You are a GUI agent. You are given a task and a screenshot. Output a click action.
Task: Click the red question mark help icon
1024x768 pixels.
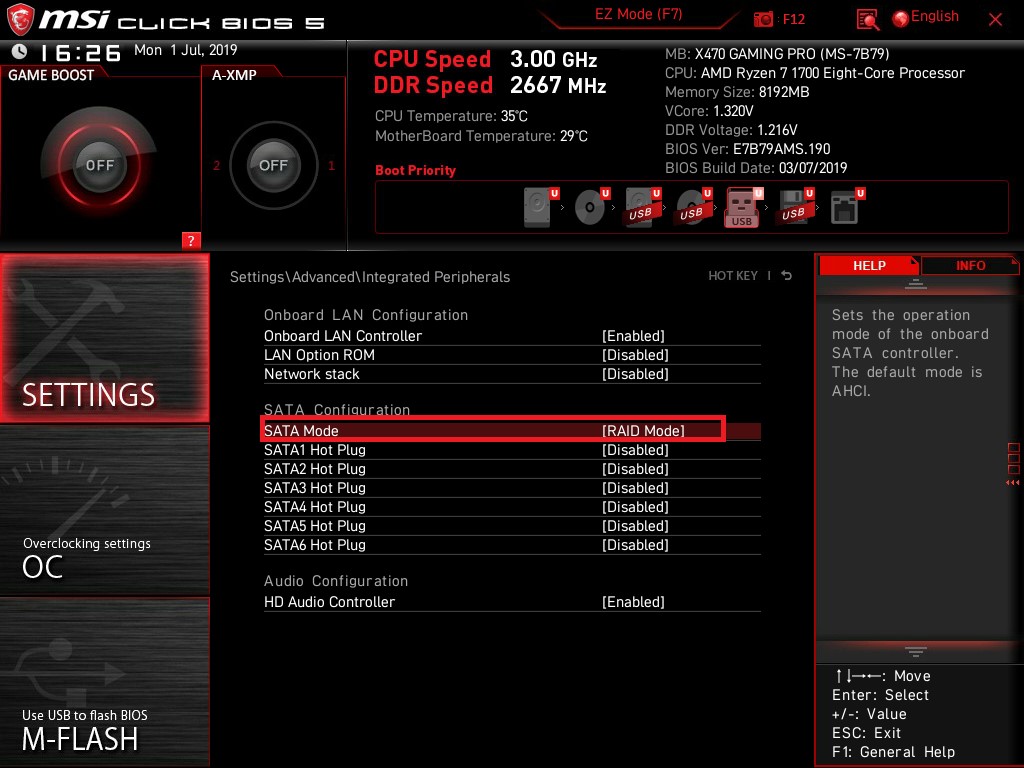coord(191,240)
